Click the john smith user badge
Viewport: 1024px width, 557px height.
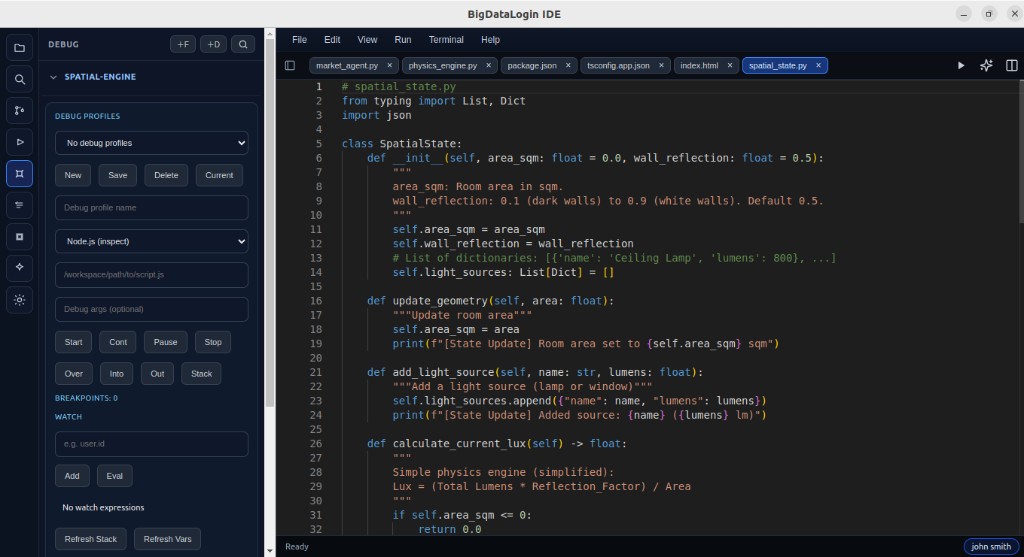click(x=990, y=547)
